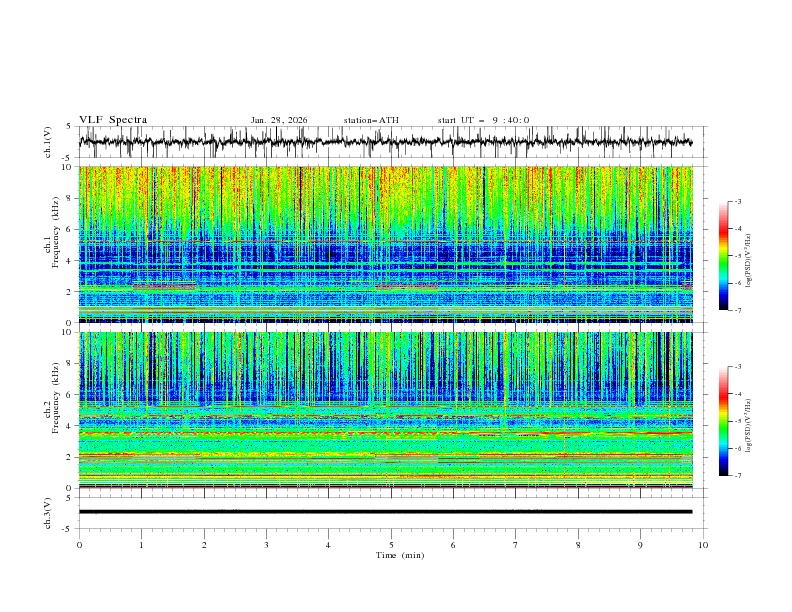The width and height of the screenshot is (792, 612).
Task: Click the "-3" label on ch.2 color scale
Action: tap(738, 367)
